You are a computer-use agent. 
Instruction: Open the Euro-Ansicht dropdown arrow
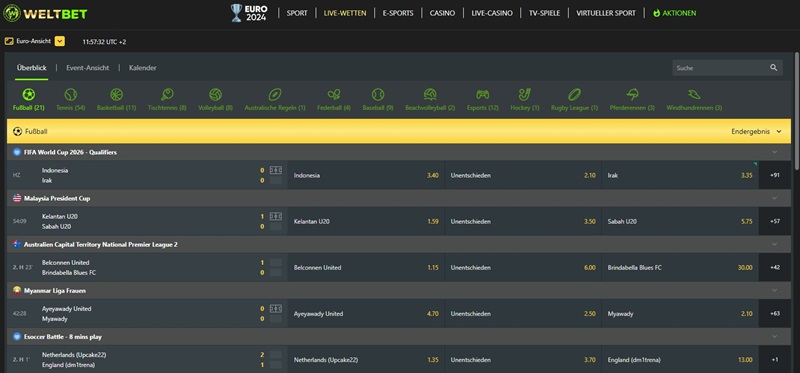60,41
